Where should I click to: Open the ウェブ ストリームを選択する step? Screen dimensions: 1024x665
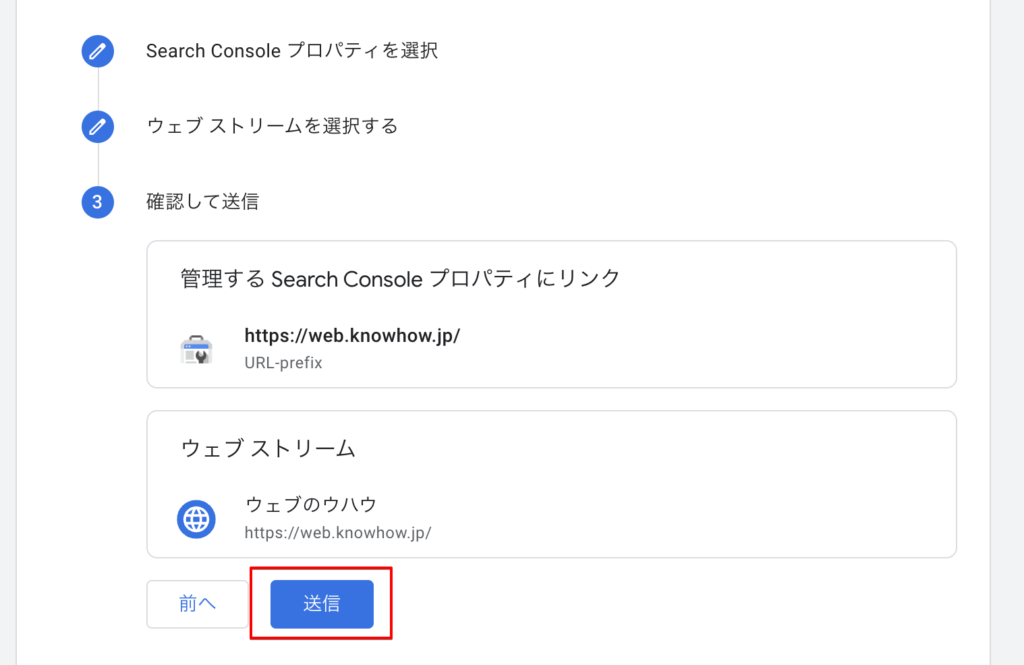pos(272,126)
